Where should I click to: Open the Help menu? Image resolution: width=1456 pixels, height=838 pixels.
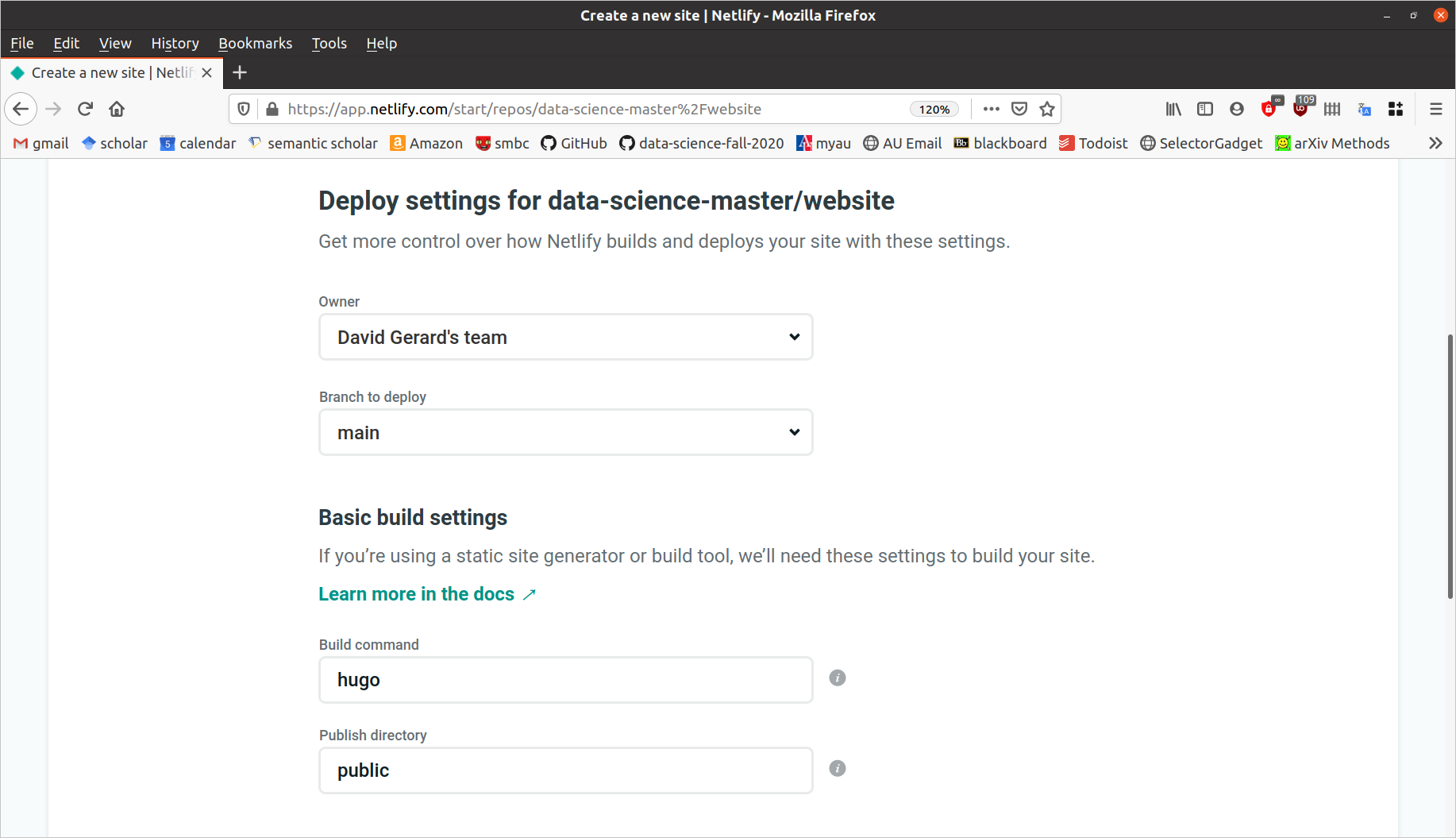click(x=381, y=43)
